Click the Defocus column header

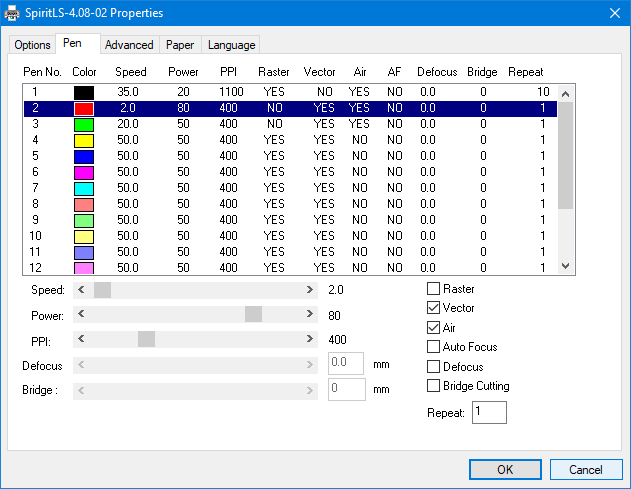click(x=437, y=72)
